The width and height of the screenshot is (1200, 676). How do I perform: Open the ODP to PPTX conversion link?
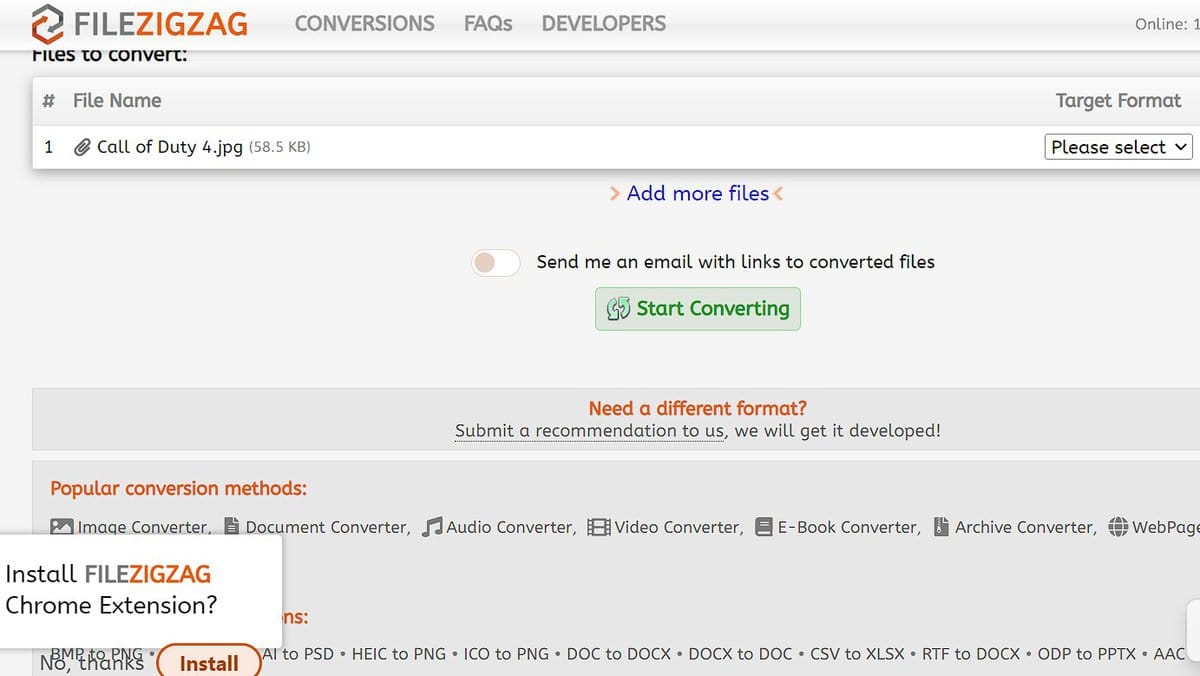click(1087, 654)
